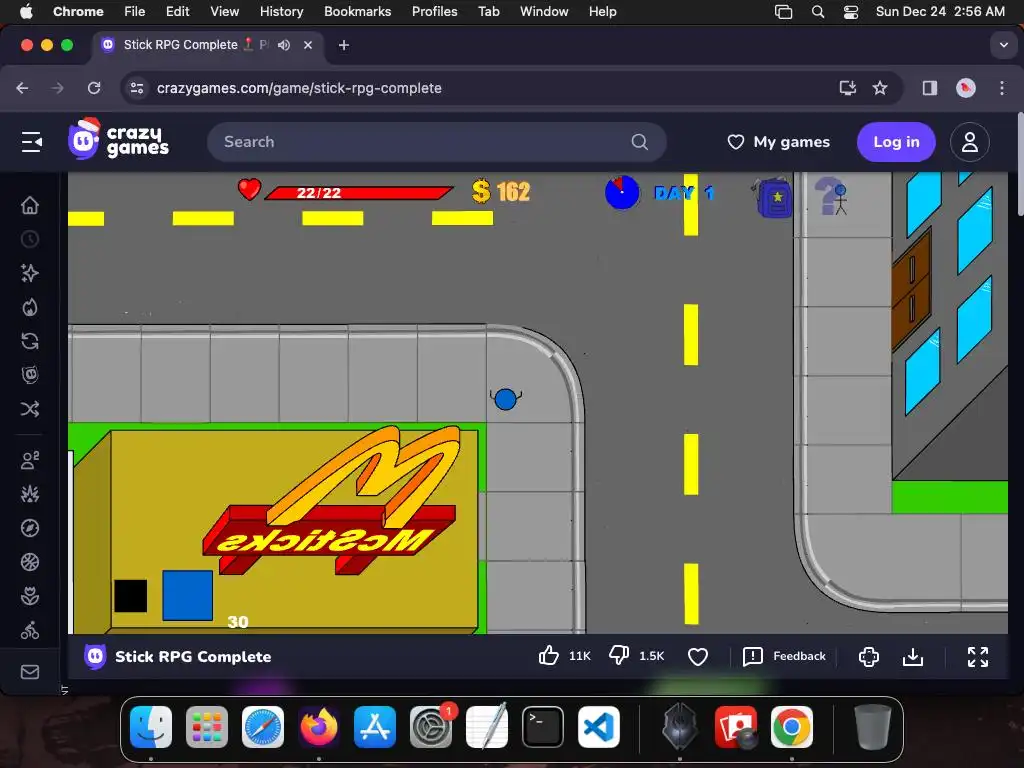Viewport: 1024px width, 768px height.
Task: Bookmark this page with the star icon
Action: (x=880, y=88)
